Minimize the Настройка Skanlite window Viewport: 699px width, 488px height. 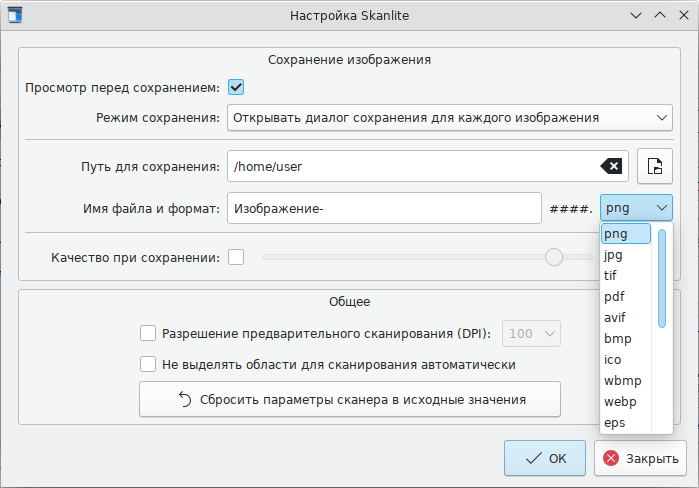(636, 16)
